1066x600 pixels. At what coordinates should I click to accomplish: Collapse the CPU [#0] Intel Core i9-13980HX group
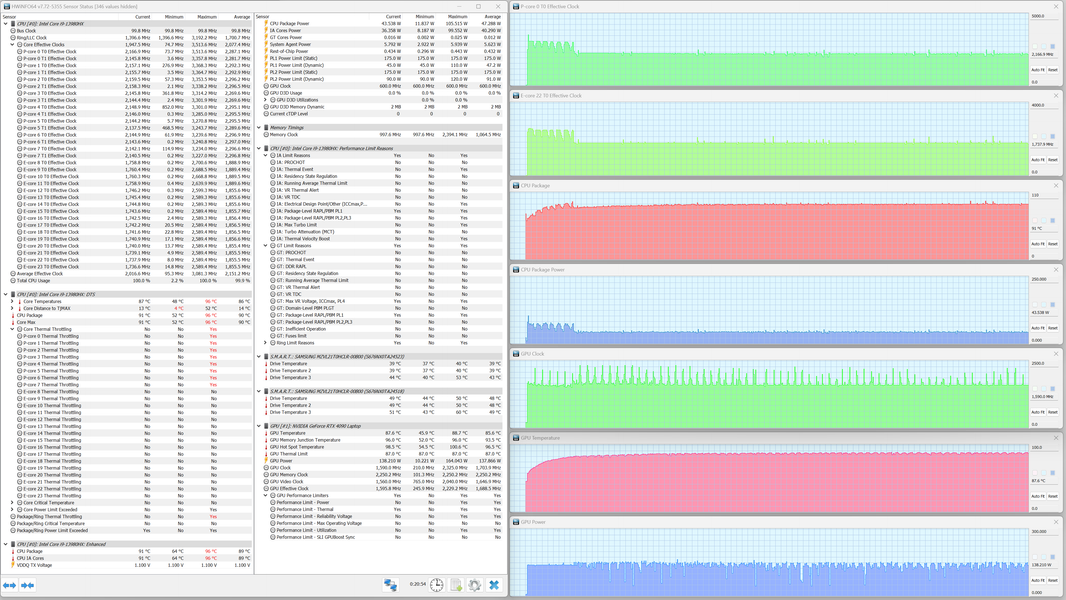(5, 24)
